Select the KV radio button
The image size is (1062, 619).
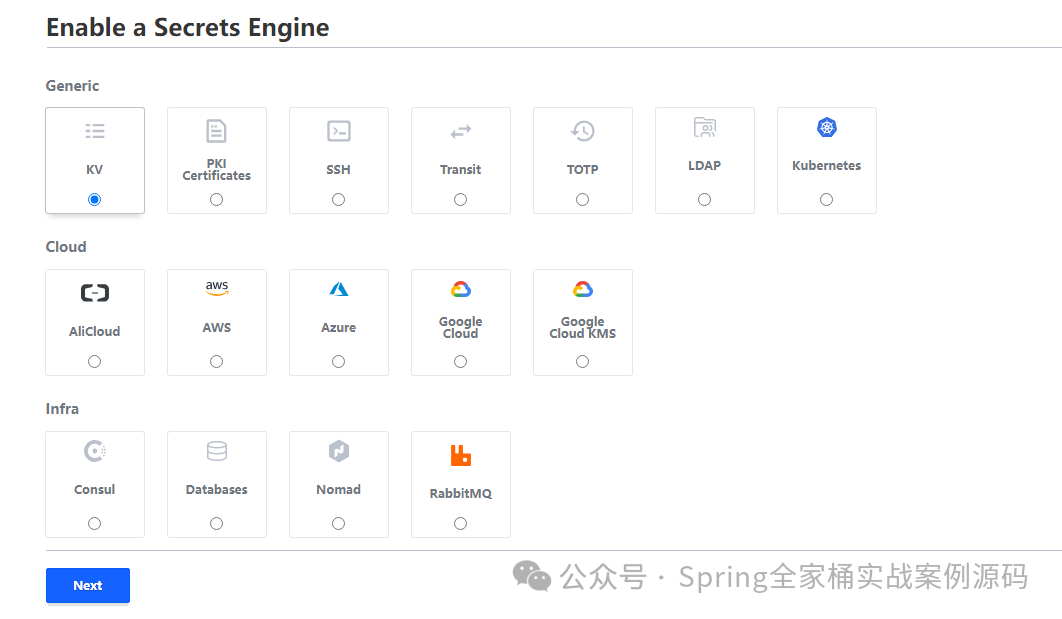tap(95, 199)
